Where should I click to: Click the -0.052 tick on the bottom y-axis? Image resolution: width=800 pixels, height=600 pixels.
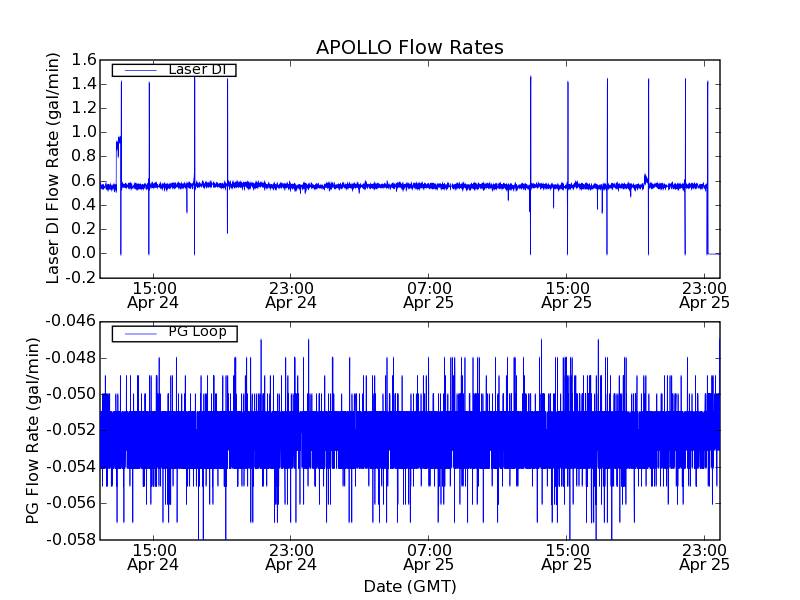71,430
